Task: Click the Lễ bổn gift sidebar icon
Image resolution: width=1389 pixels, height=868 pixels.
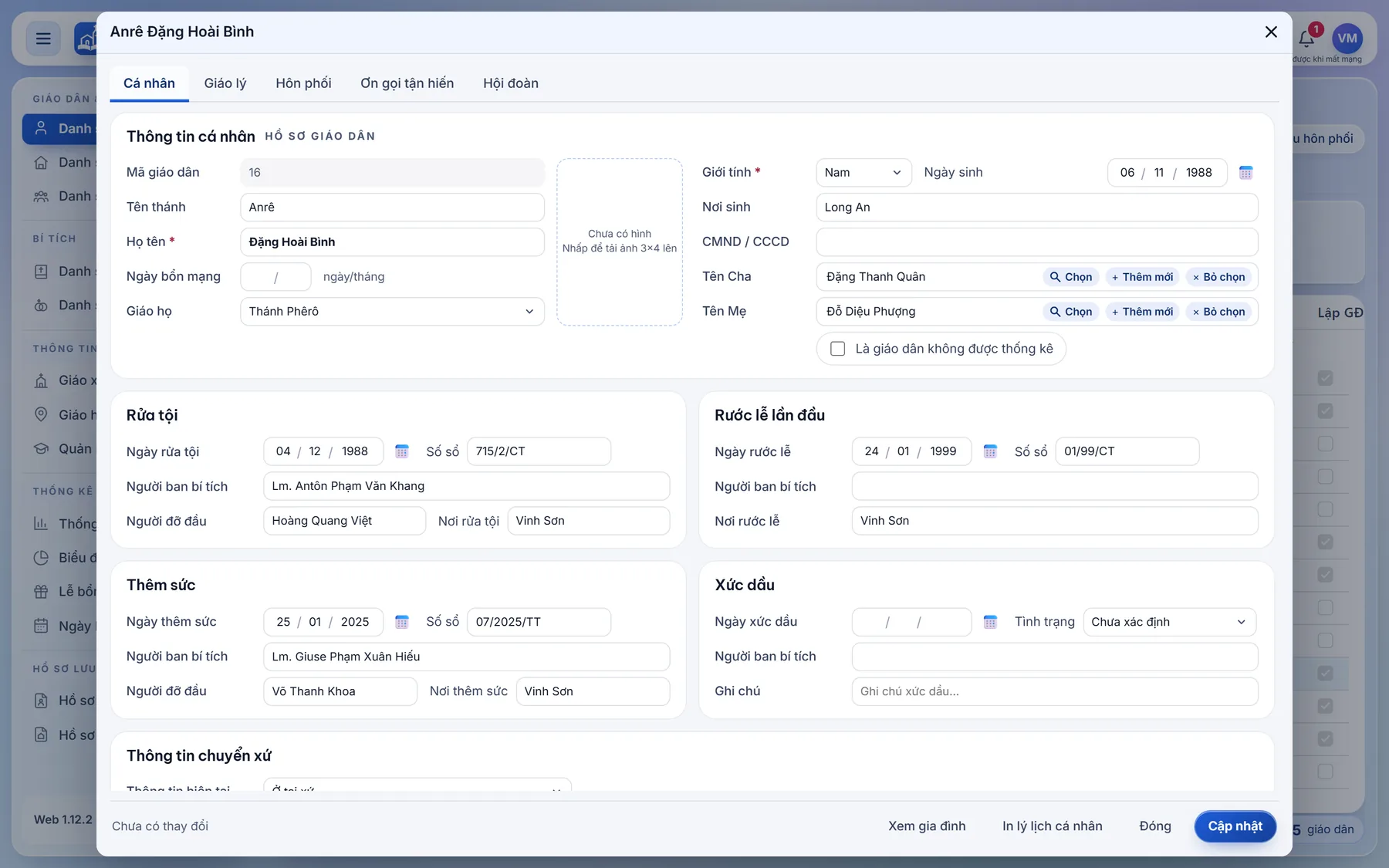Action: 41,592
